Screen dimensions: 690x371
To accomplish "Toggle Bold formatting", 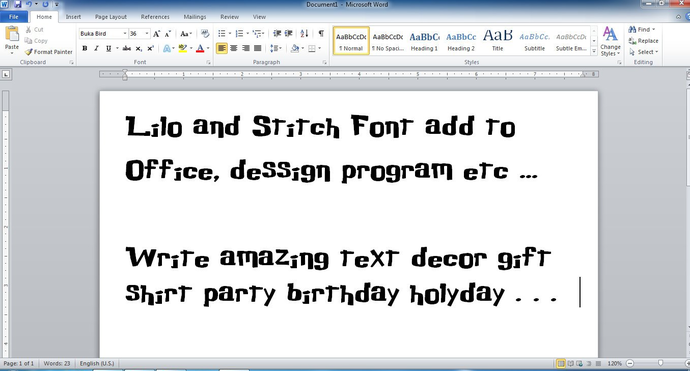I will (x=84, y=48).
